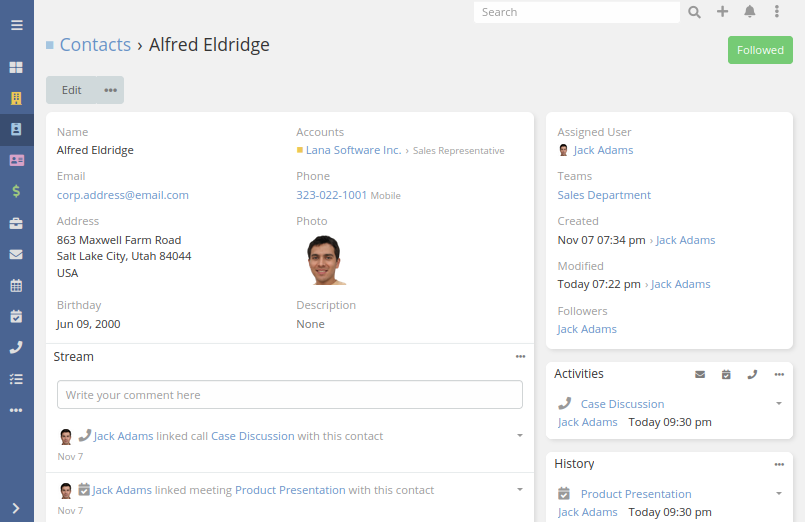Open Emails envelope icon in sidebar
This screenshot has height=522, width=805.
(16, 255)
